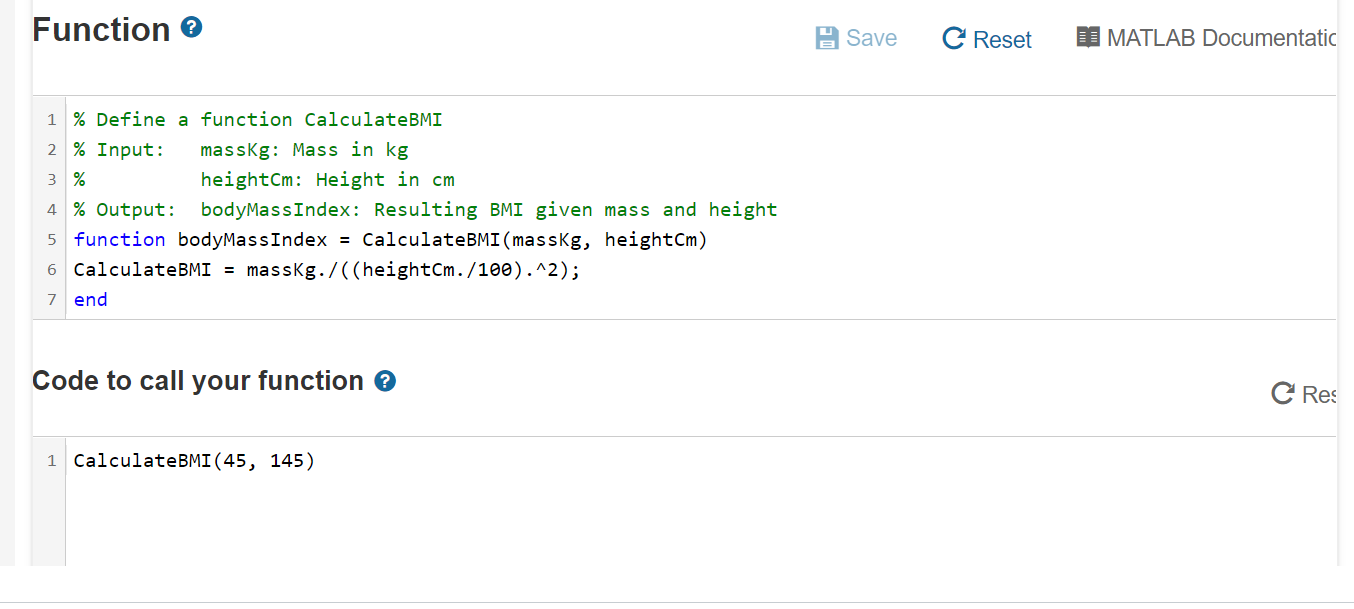The width and height of the screenshot is (1354, 609).
Task: Click the disk icon next to Save label
Action: coord(826,37)
